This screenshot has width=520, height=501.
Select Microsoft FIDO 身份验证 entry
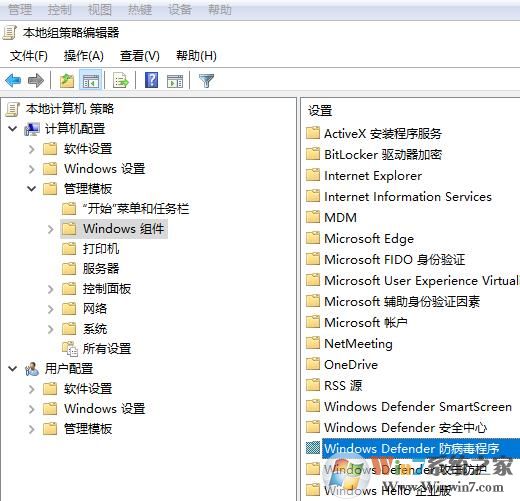[395, 259]
